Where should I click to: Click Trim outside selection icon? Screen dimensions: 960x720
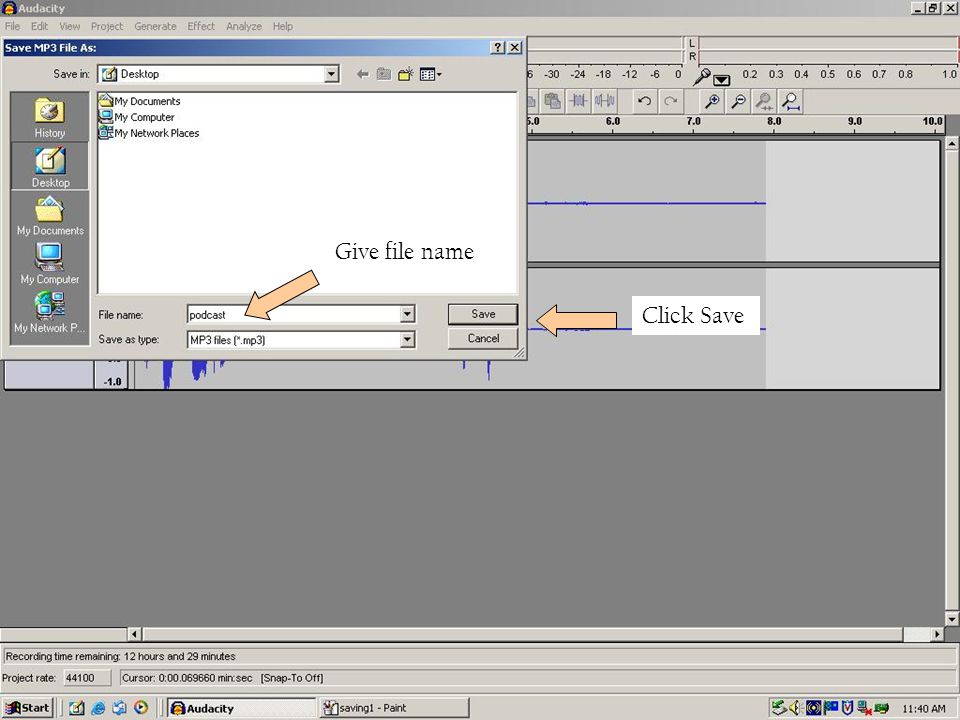coord(579,101)
